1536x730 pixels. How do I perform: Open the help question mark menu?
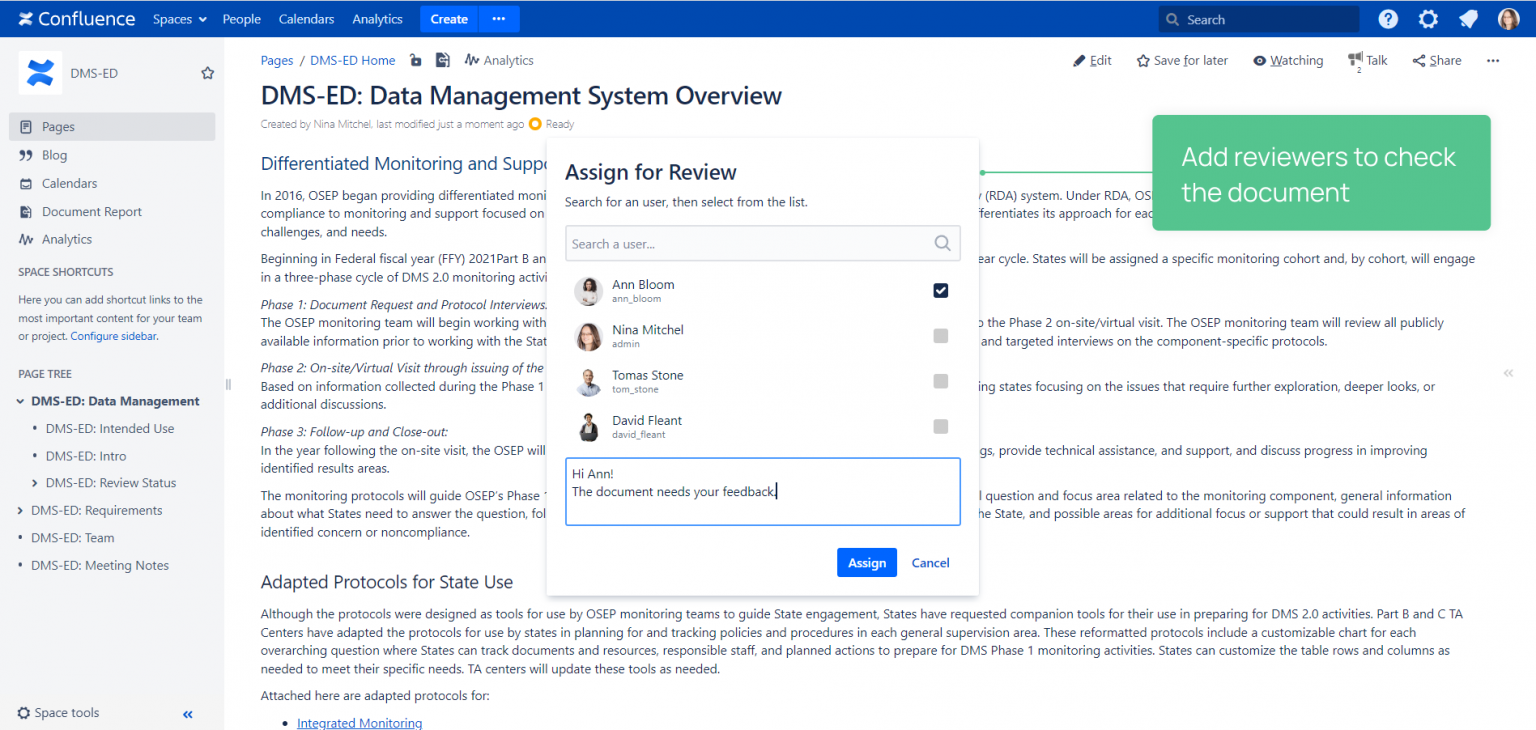pyautogui.click(x=1388, y=18)
